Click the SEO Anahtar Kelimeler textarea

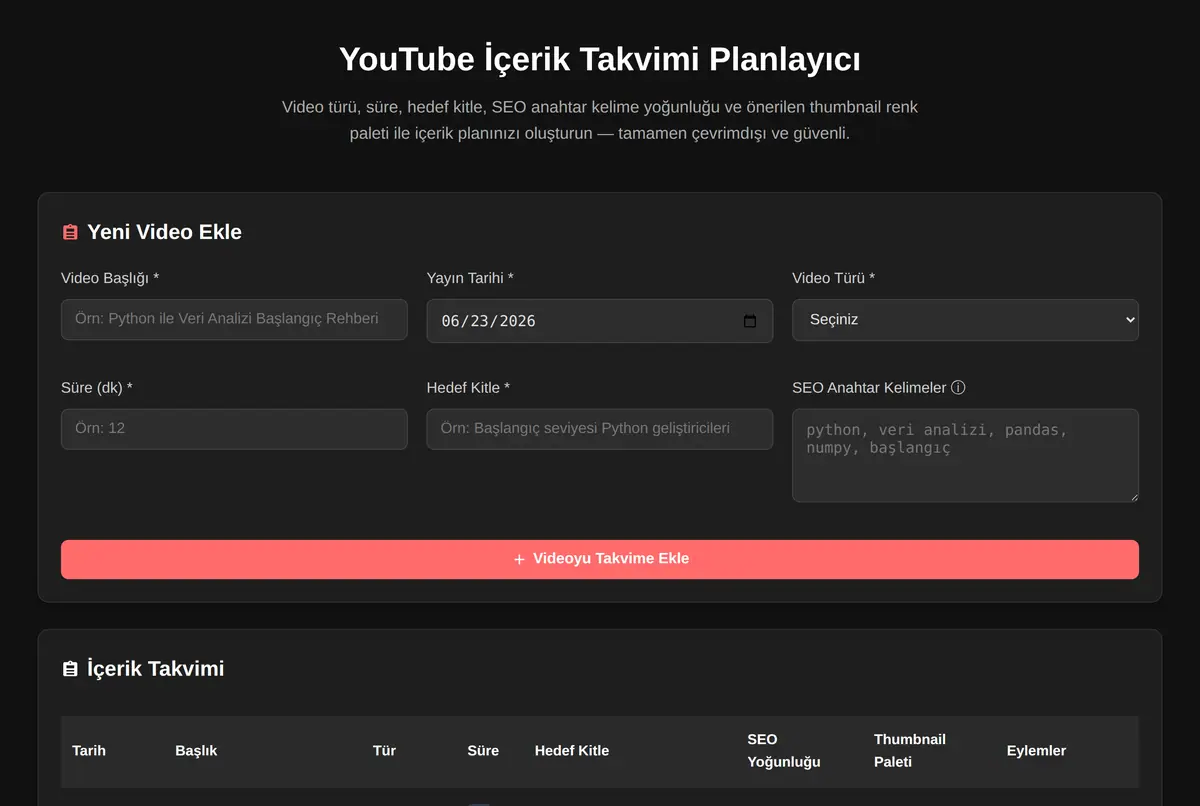(x=965, y=455)
